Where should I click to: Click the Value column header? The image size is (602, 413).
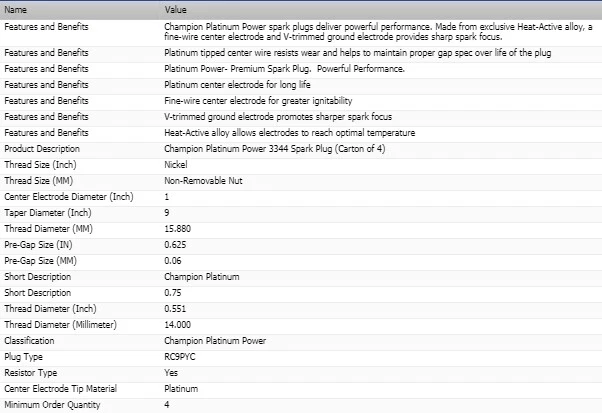pyautogui.click(x=175, y=10)
